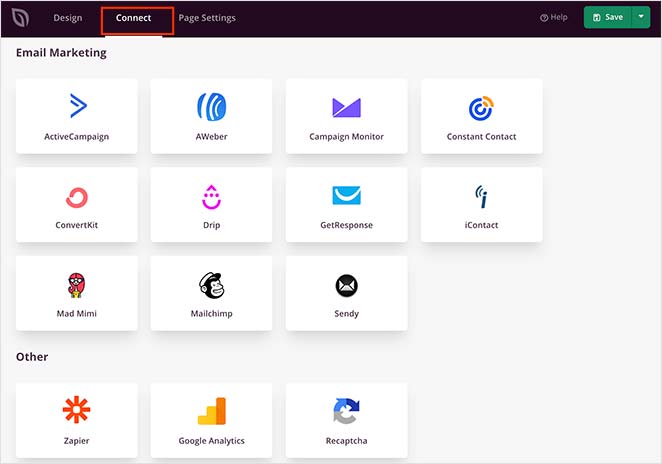This screenshot has height=464, width=662.
Task: Click the SeedProd leaf logo
Action: tap(21, 18)
